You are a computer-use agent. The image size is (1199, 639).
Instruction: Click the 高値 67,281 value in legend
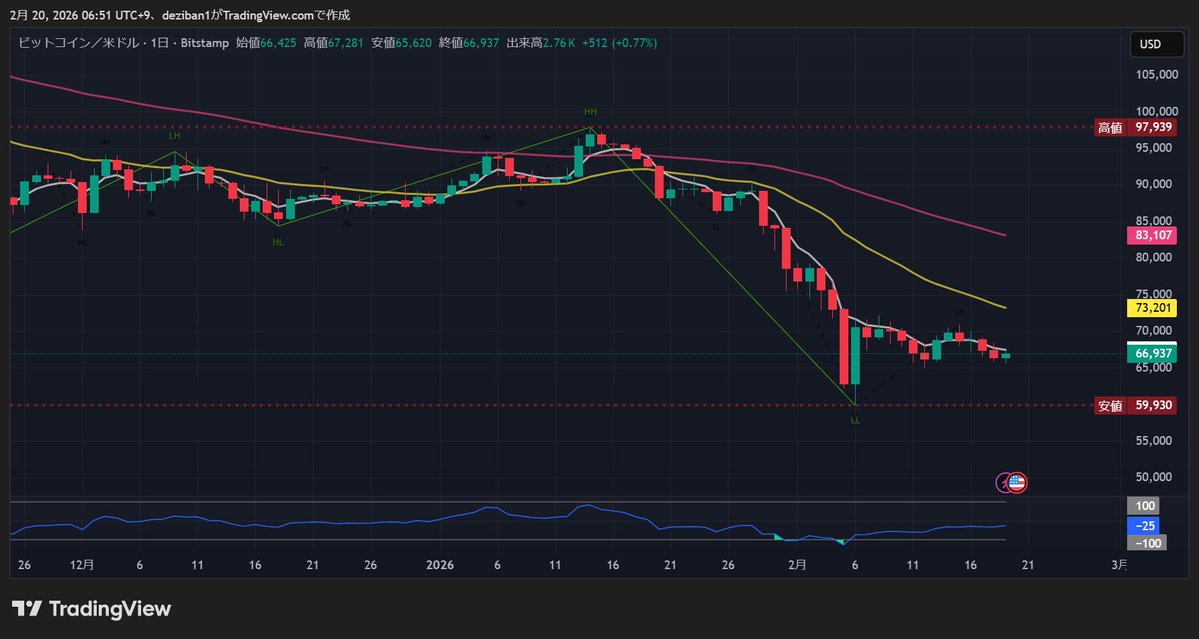coord(333,44)
